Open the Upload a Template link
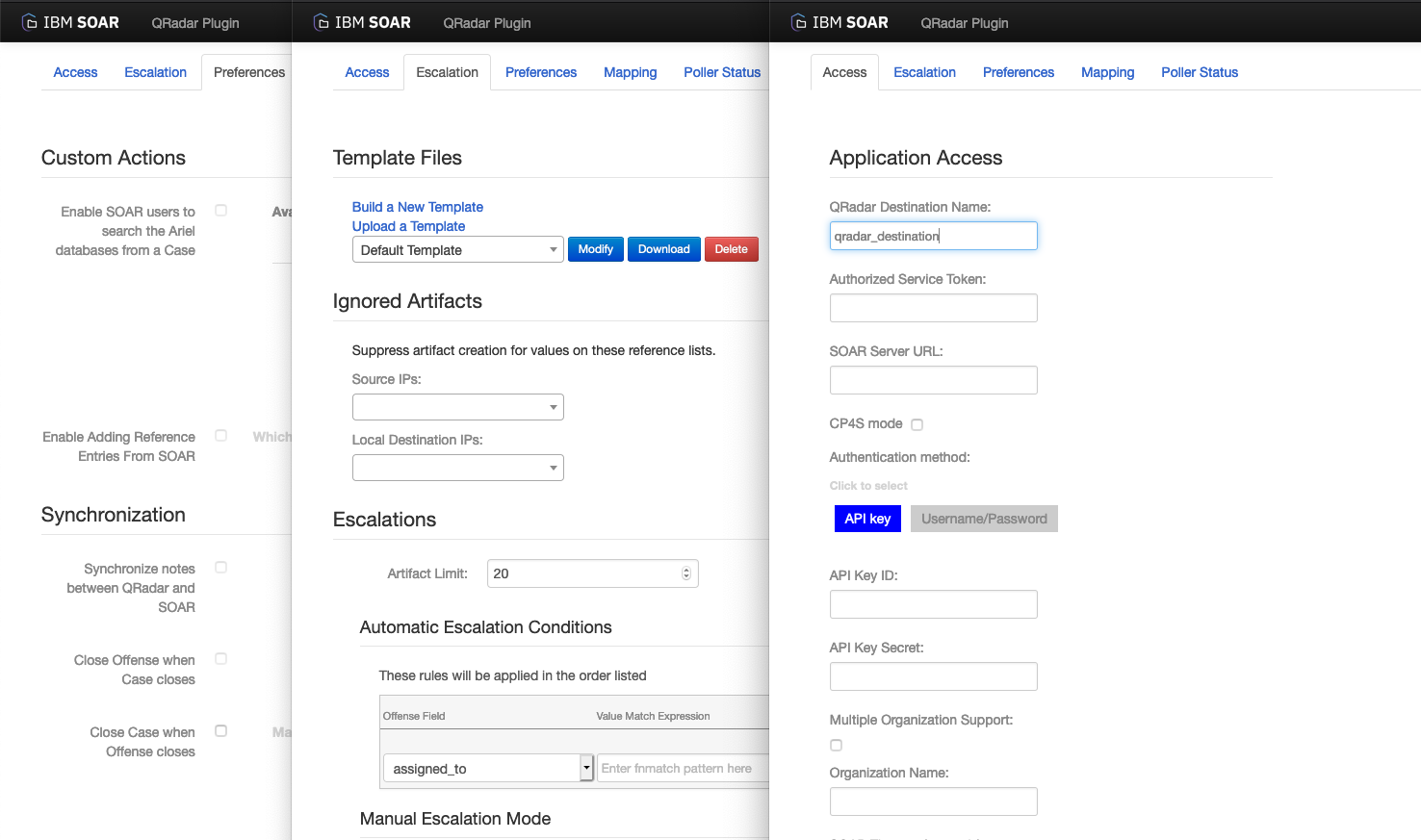Viewport: 1421px width, 840px height. pyautogui.click(x=408, y=226)
